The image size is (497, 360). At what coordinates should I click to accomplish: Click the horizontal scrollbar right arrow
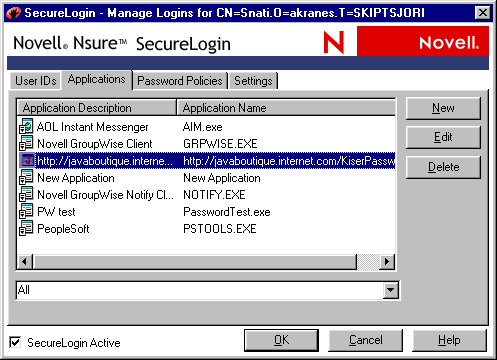pos(387,262)
